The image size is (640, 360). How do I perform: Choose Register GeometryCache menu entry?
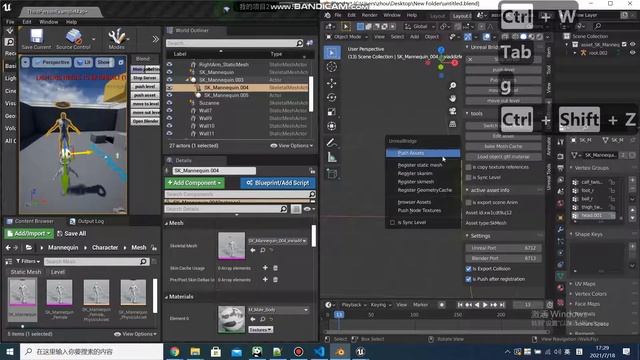[x=424, y=190]
